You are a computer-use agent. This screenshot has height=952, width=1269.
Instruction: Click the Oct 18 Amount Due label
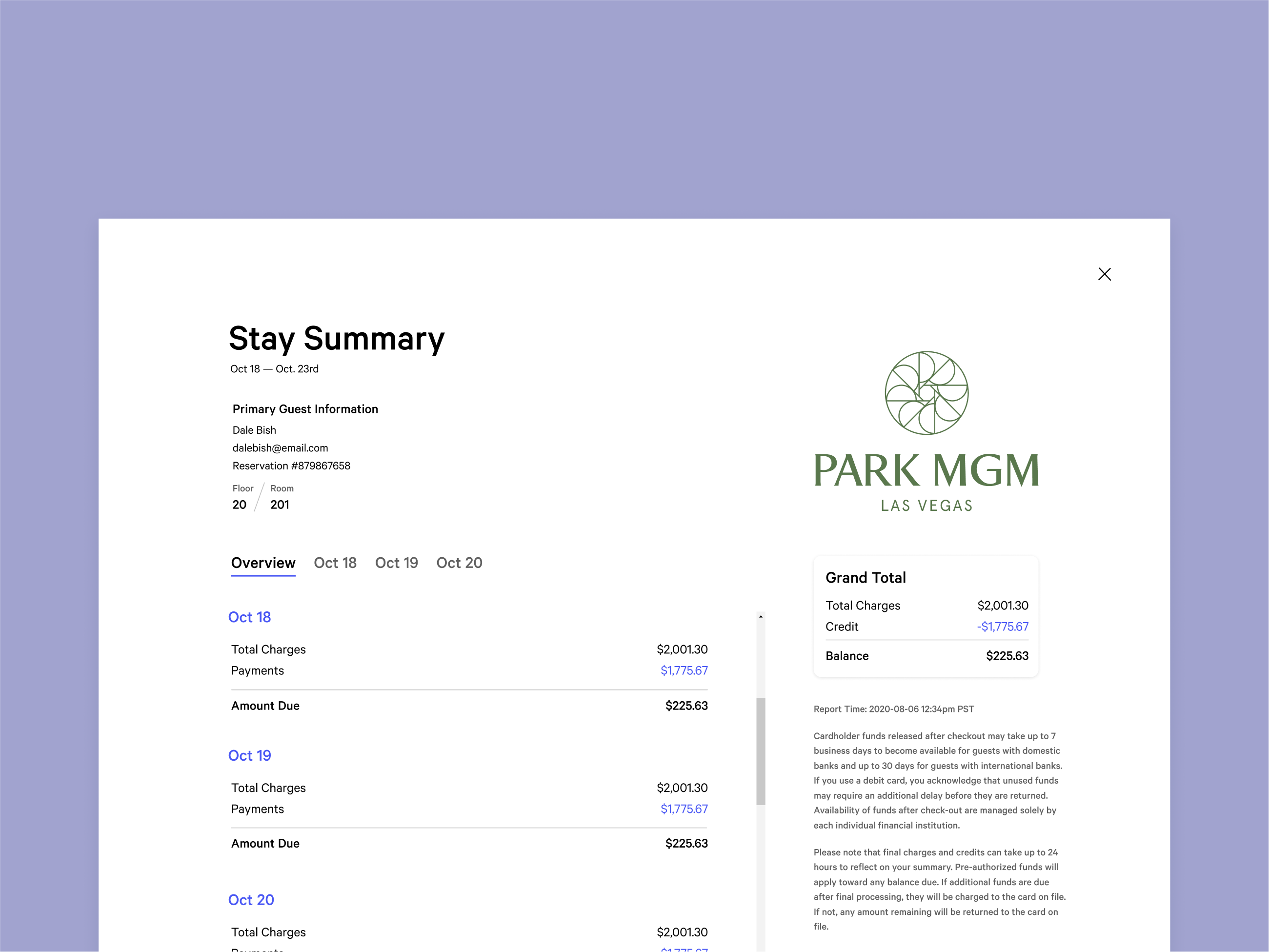click(x=265, y=706)
